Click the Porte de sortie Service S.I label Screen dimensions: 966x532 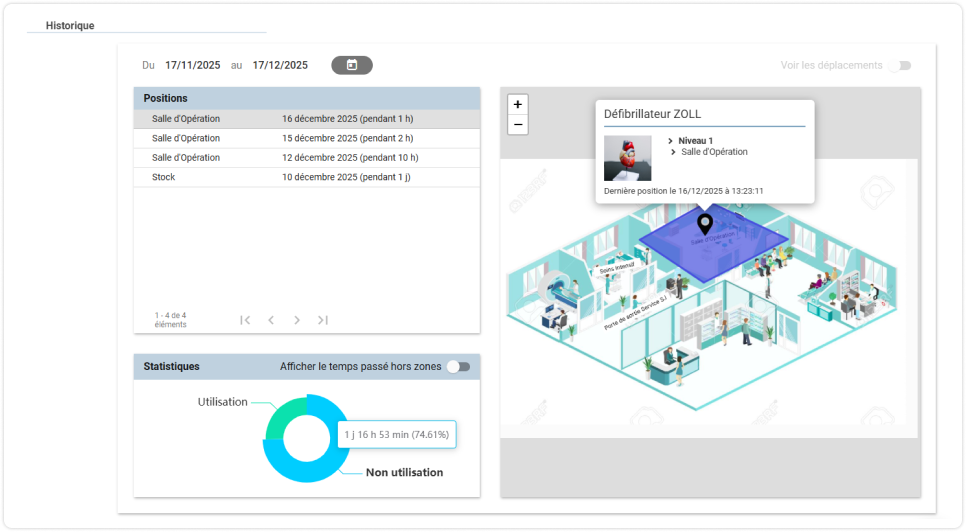[x=635, y=313]
